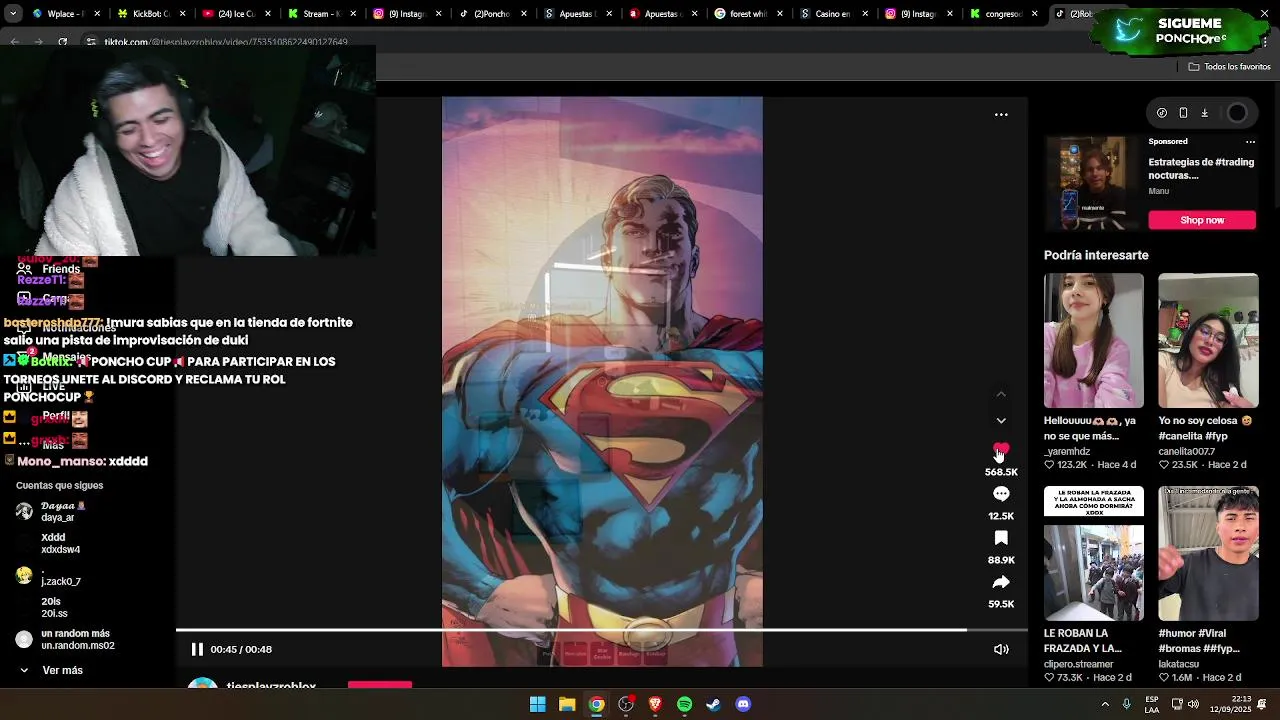Click the browser back arrow
This screenshot has width=1280, height=720.
(x=14, y=42)
